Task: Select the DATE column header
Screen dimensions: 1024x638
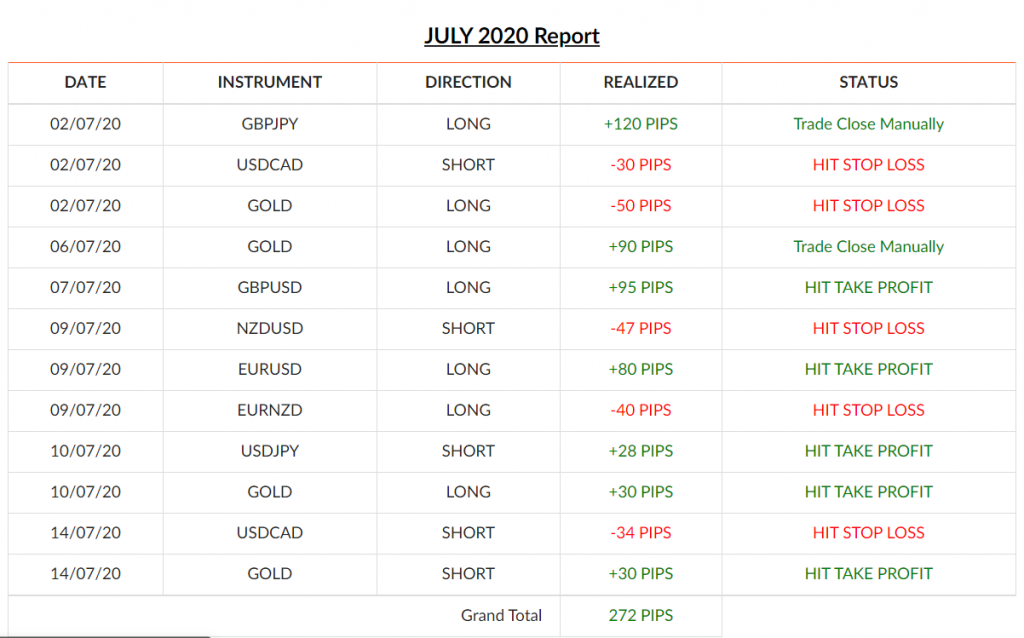Action: point(86,82)
